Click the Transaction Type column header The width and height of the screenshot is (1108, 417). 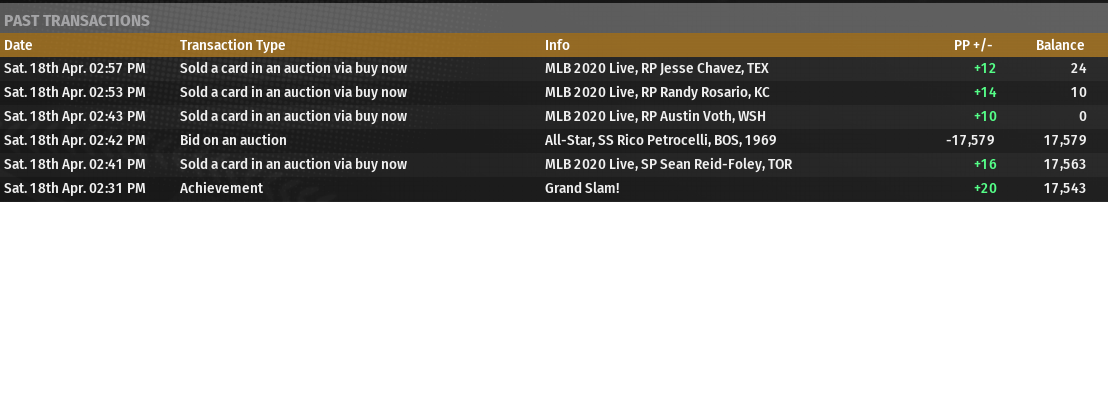(232, 45)
